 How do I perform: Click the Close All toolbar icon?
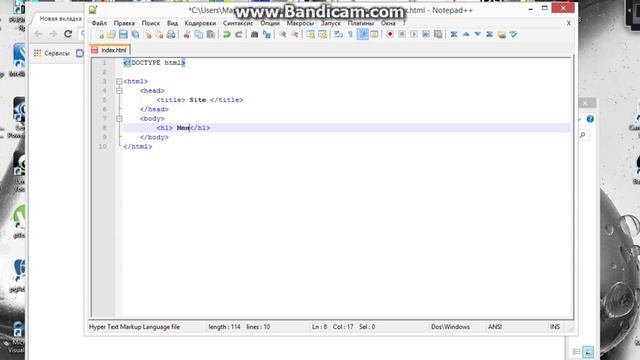pyautogui.click(x=159, y=35)
